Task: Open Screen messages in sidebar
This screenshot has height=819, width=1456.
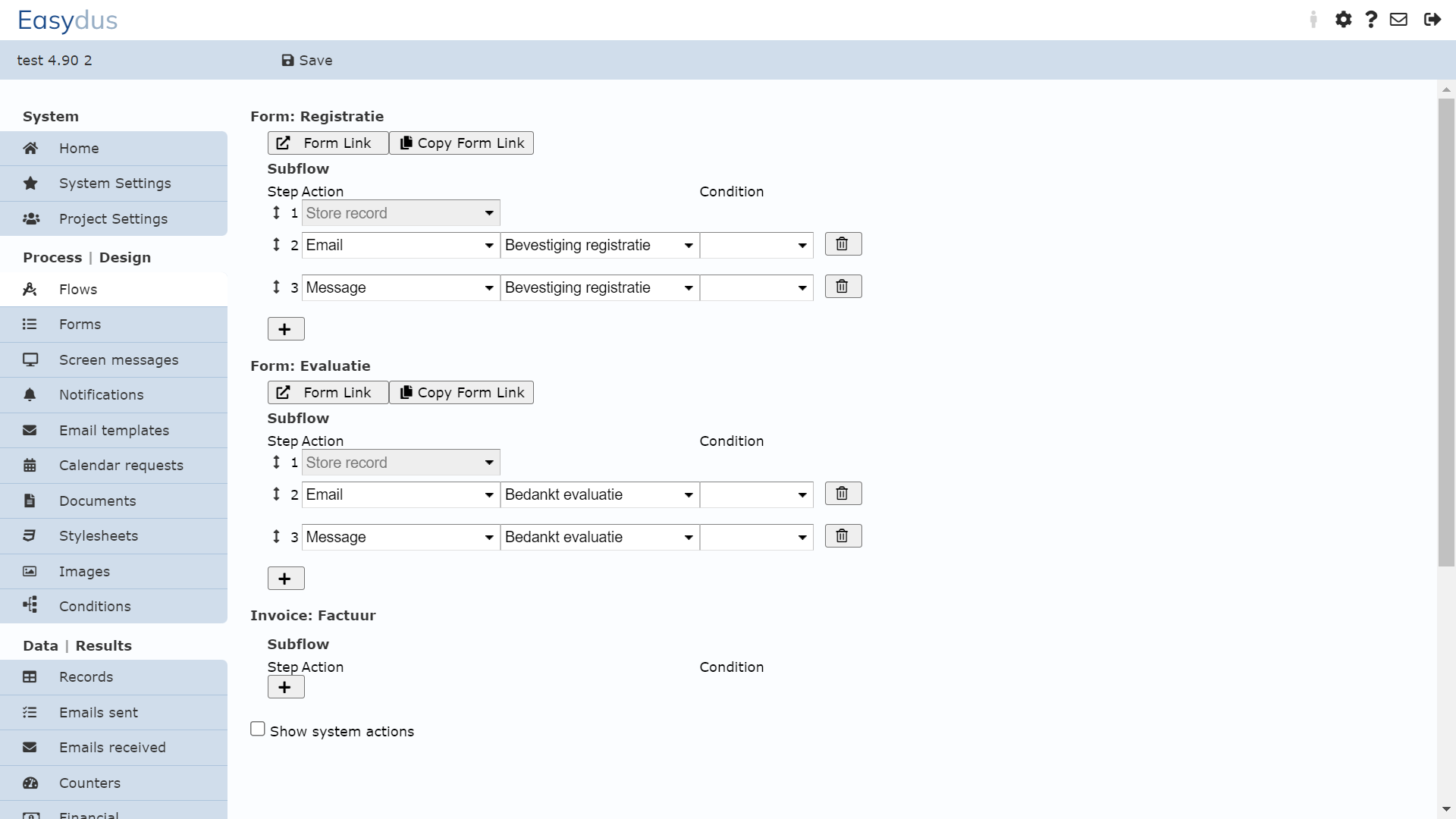Action: click(114, 360)
